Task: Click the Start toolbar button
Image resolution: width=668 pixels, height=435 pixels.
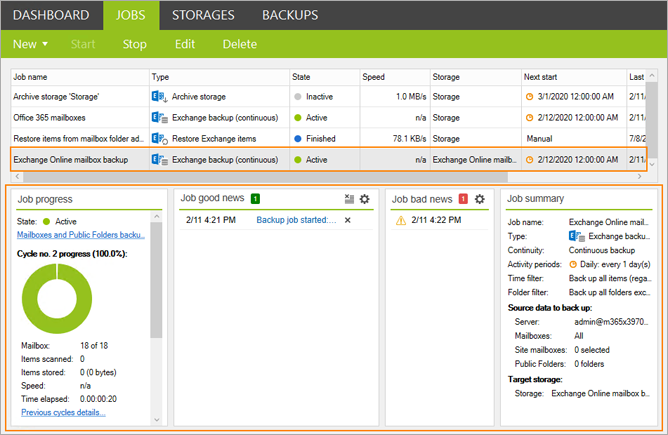Action: pos(83,44)
